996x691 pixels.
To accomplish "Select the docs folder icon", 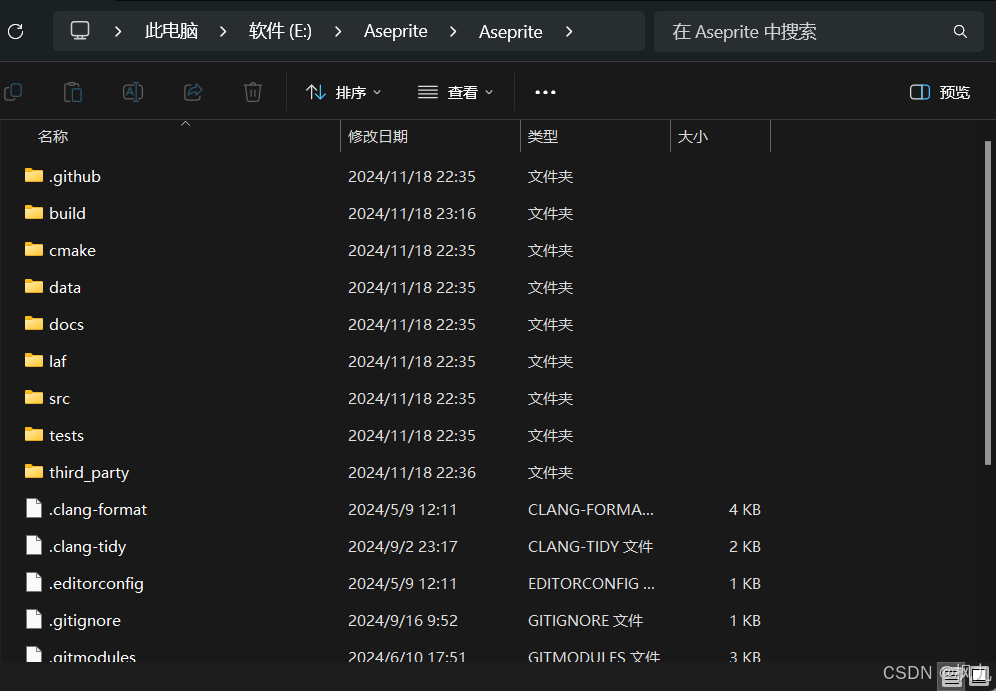I will pos(34,324).
